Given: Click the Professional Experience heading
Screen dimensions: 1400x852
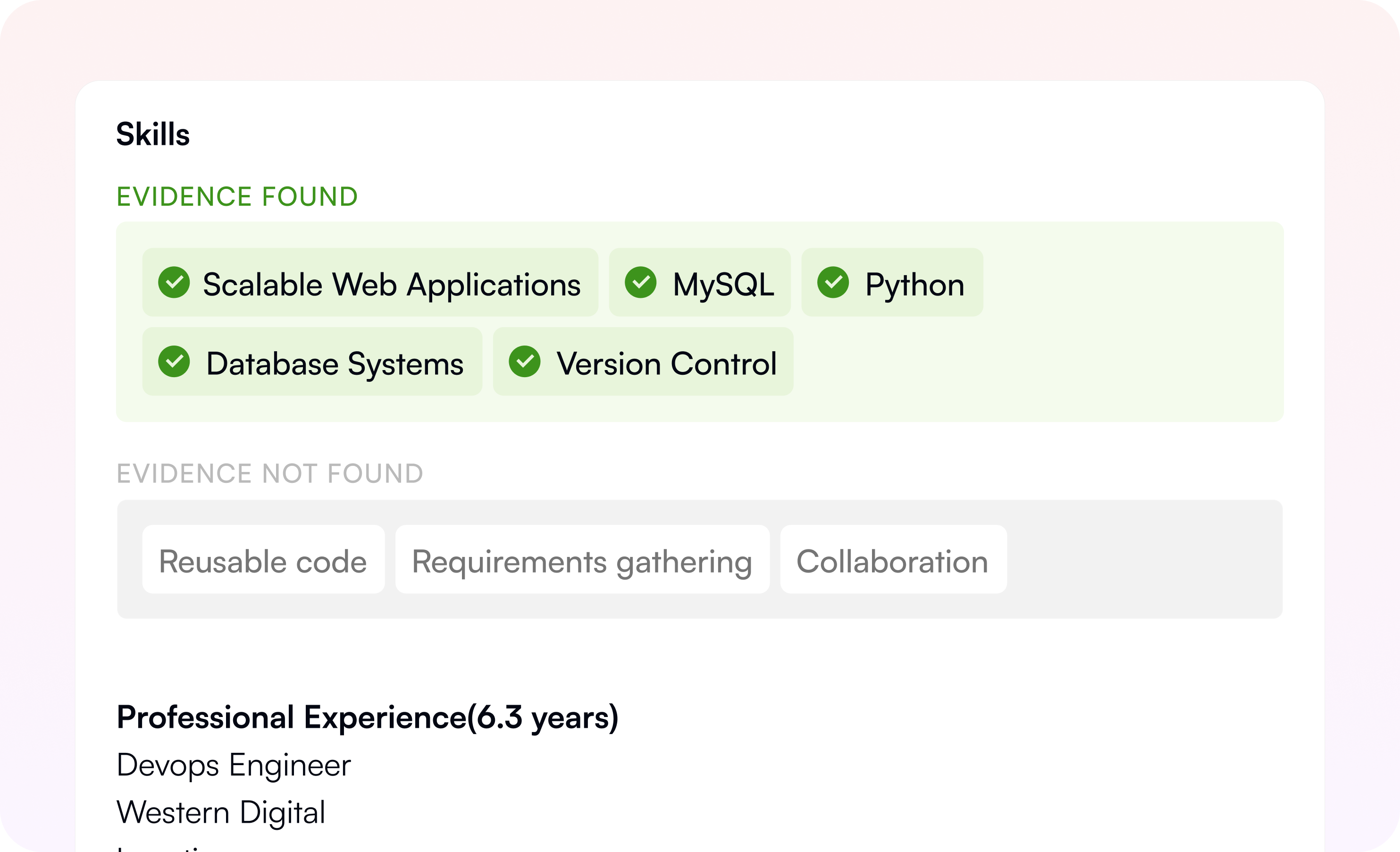Looking at the screenshot, I should [x=367, y=717].
